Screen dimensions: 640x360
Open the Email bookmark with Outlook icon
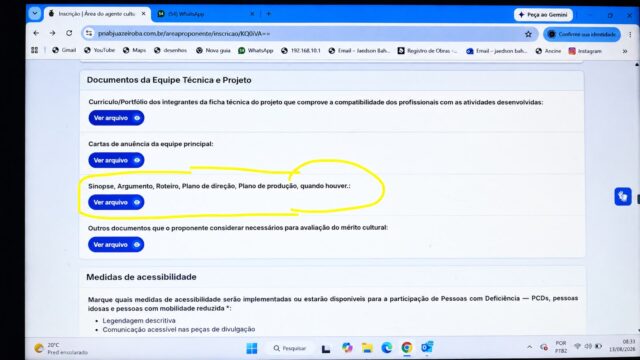tap(496, 51)
